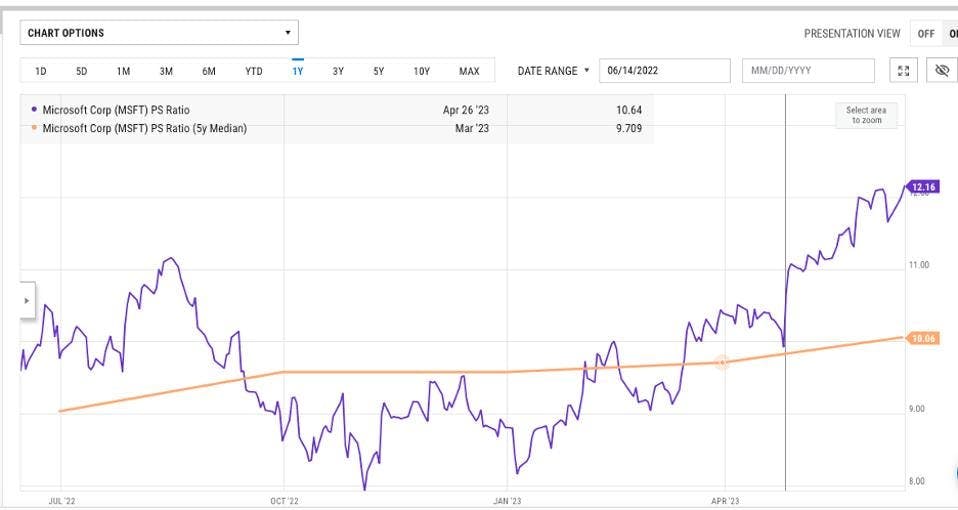Click the 10.06 orange value tag

(x=923, y=339)
